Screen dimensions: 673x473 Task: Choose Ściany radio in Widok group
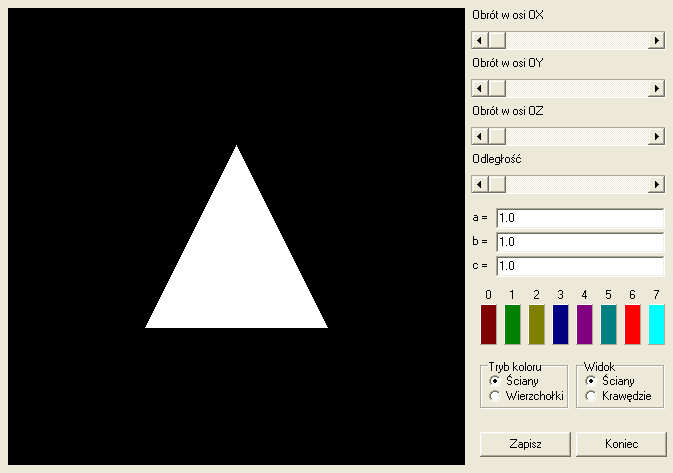(591, 381)
